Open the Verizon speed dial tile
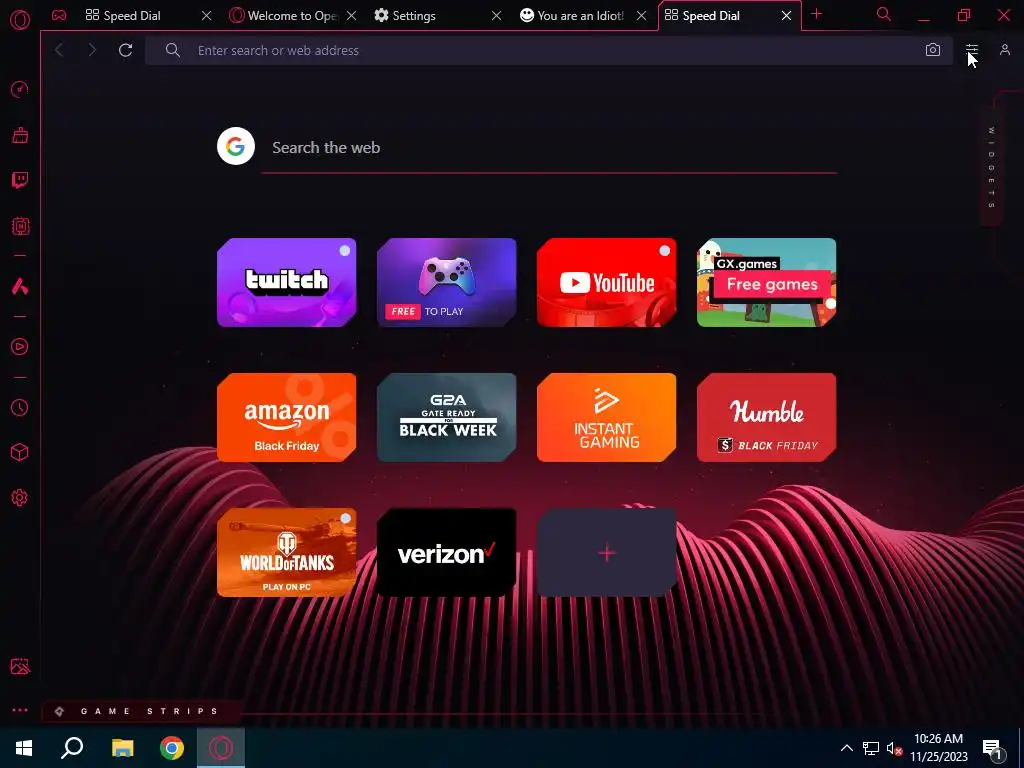Image resolution: width=1024 pixels, height=768 pixels. tap(447, 552)
